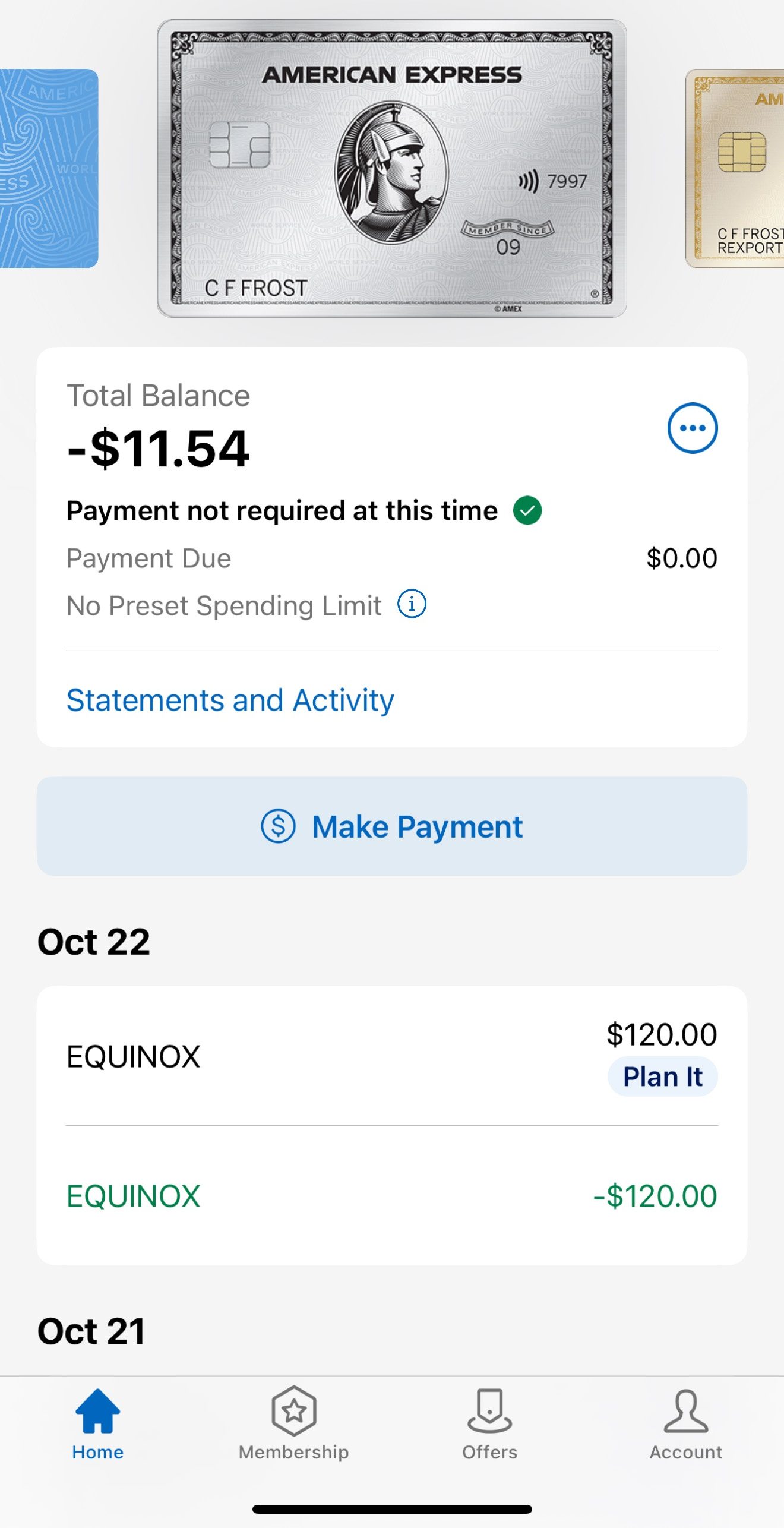Viewport: 784px width, 1528px height.
Task: Tap the dollar icon on Make Payment
Action: (278, 826)
